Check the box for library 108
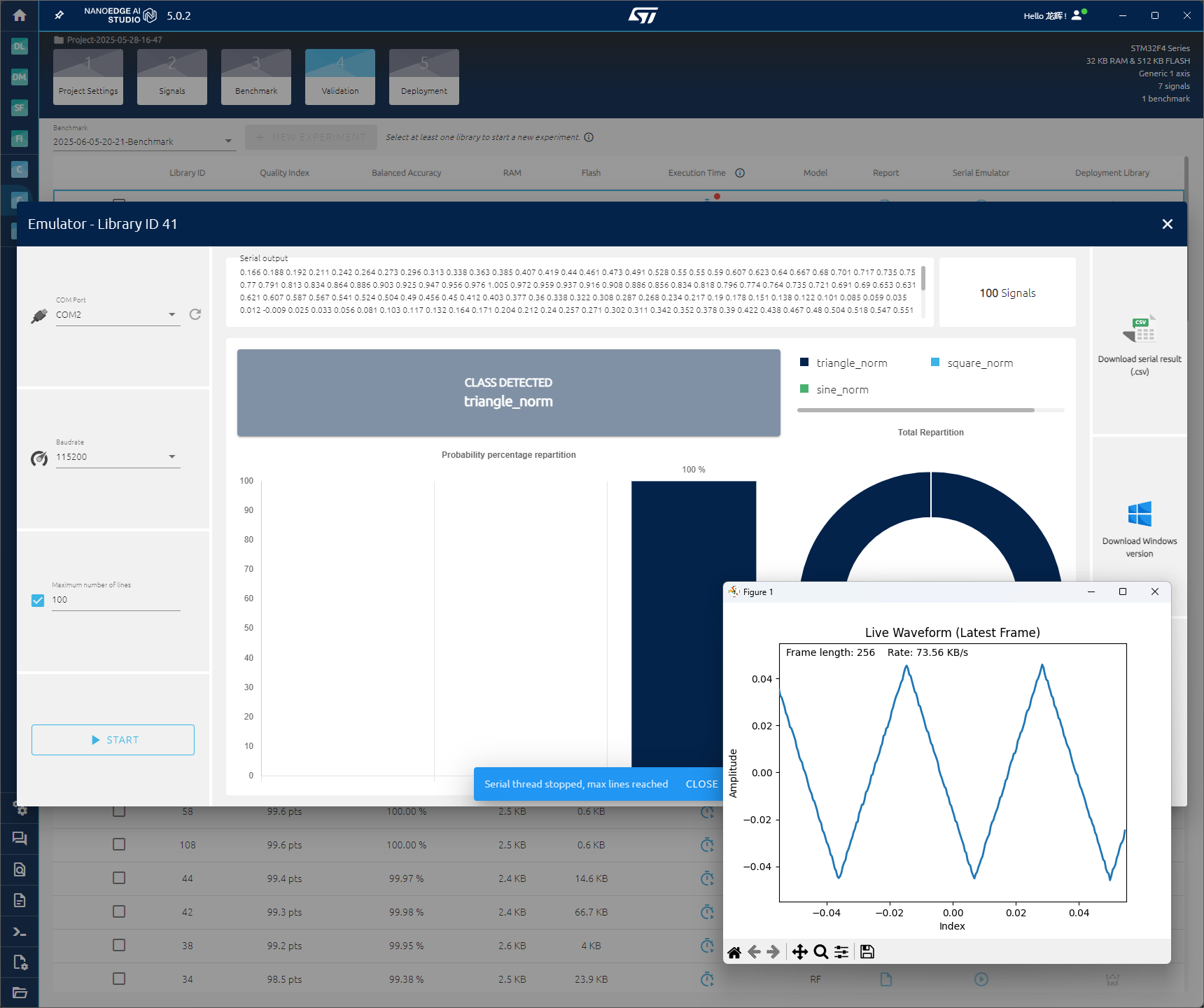Viewport: 1204px width, 1008px height. click(x=119, y=844)
